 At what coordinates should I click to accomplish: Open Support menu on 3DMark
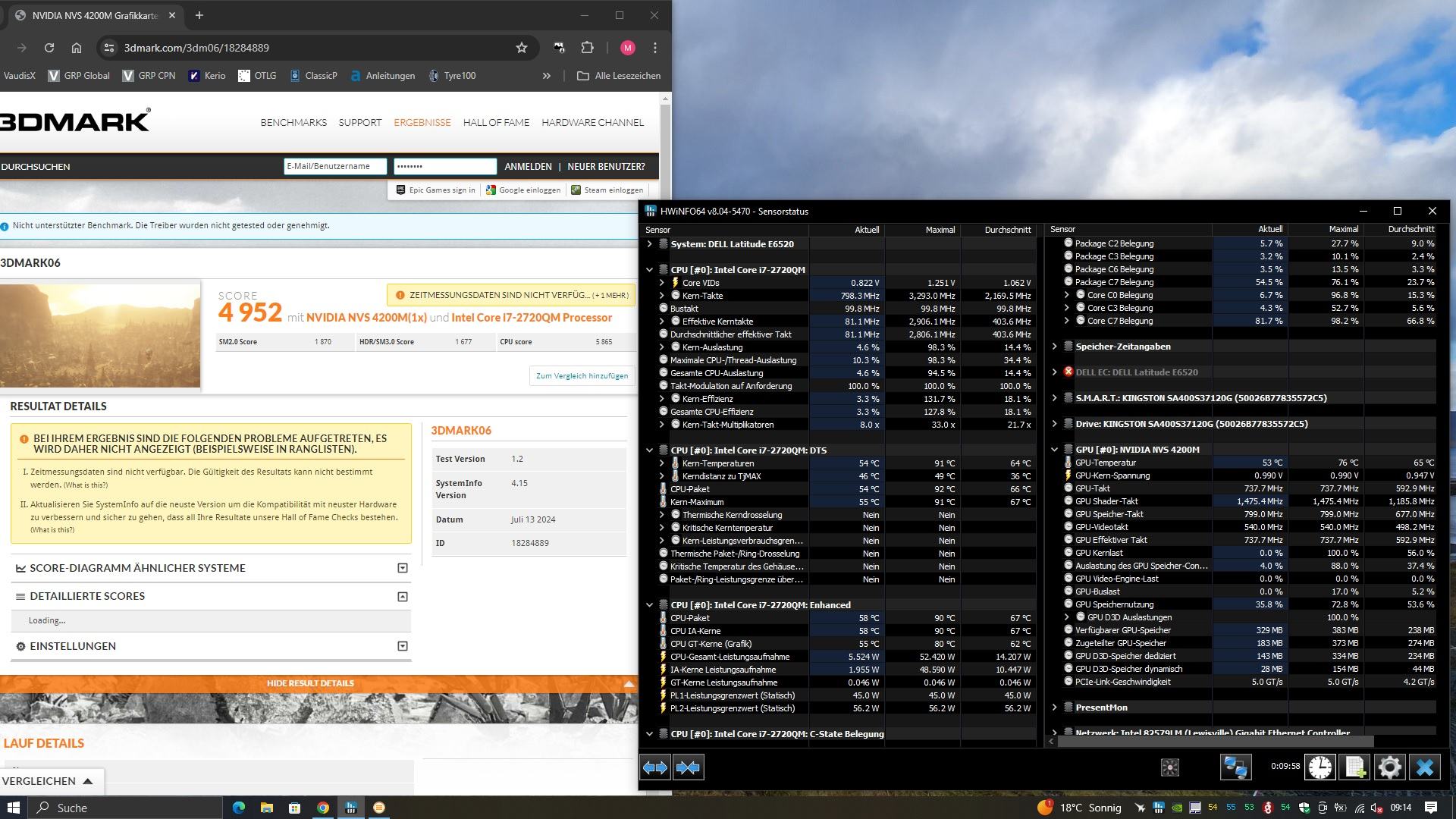(x=360, y=123)
